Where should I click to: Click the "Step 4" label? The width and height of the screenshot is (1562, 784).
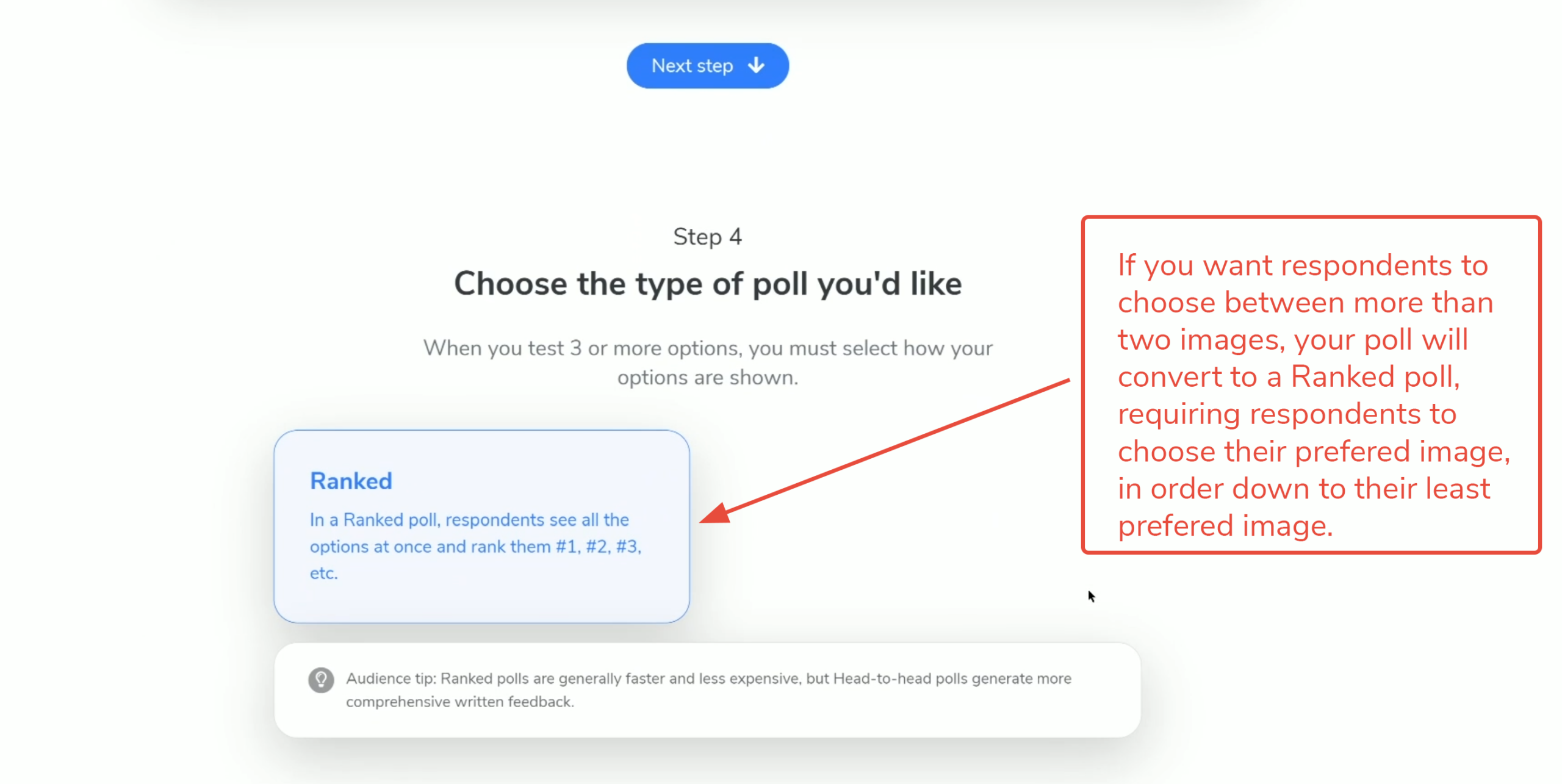click(707, 237)
